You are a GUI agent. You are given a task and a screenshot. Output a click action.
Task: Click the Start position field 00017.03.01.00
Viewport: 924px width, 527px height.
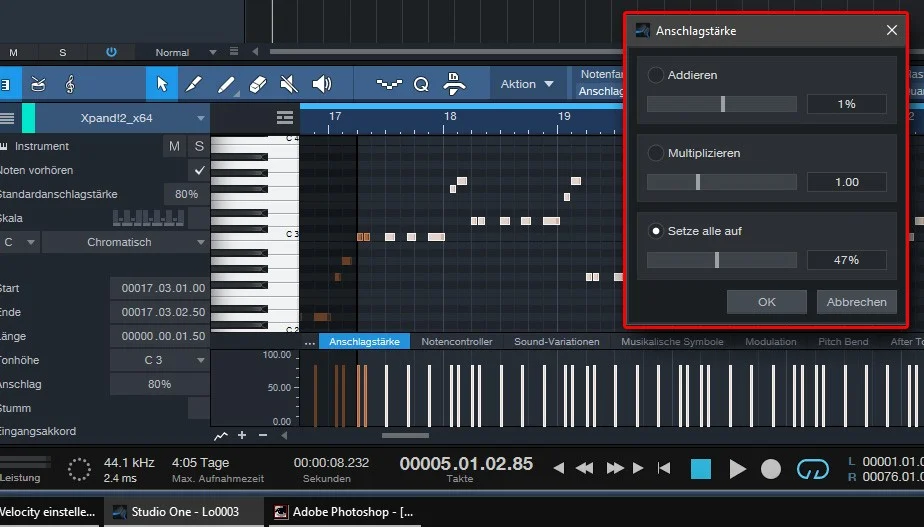pos(160,288)
